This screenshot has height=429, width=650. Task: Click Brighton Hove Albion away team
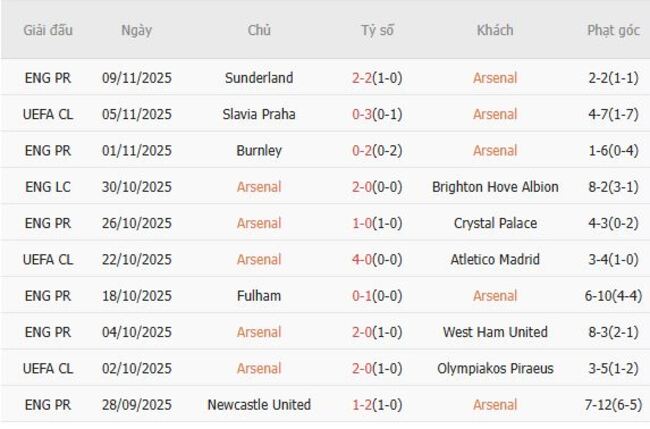point(495,187)
